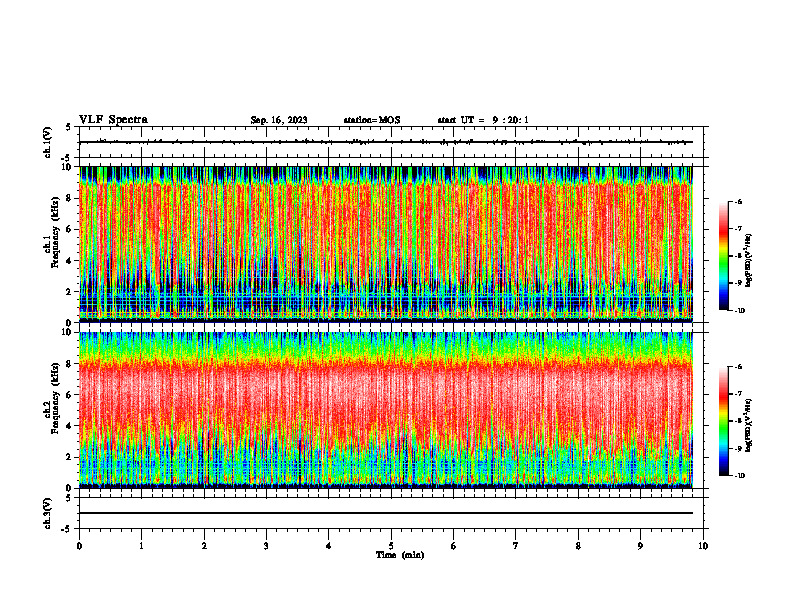
Task: Click time axis tick label "4"
Action: [329, 546]
